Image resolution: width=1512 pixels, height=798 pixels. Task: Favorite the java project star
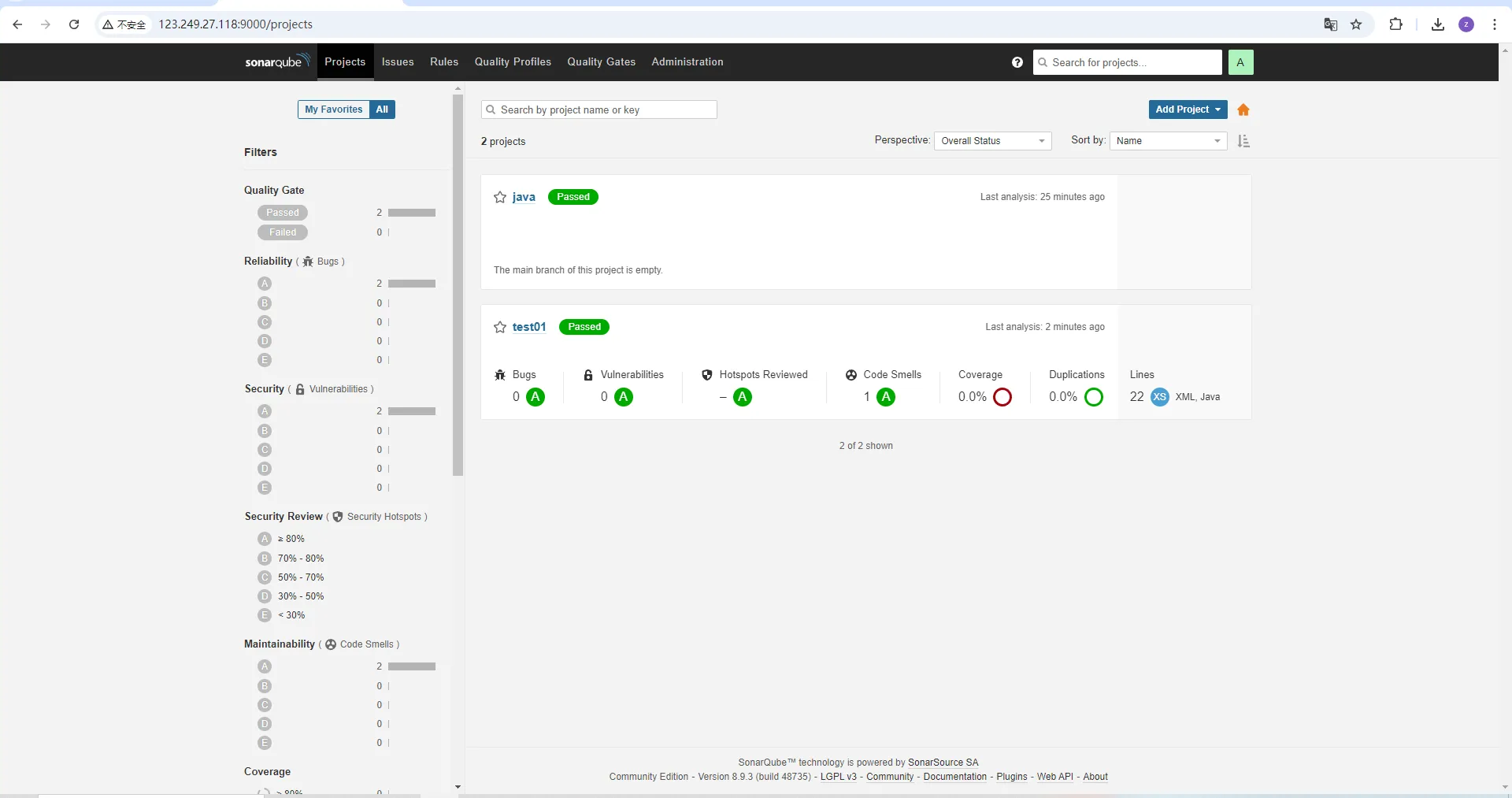click(500, 197)
